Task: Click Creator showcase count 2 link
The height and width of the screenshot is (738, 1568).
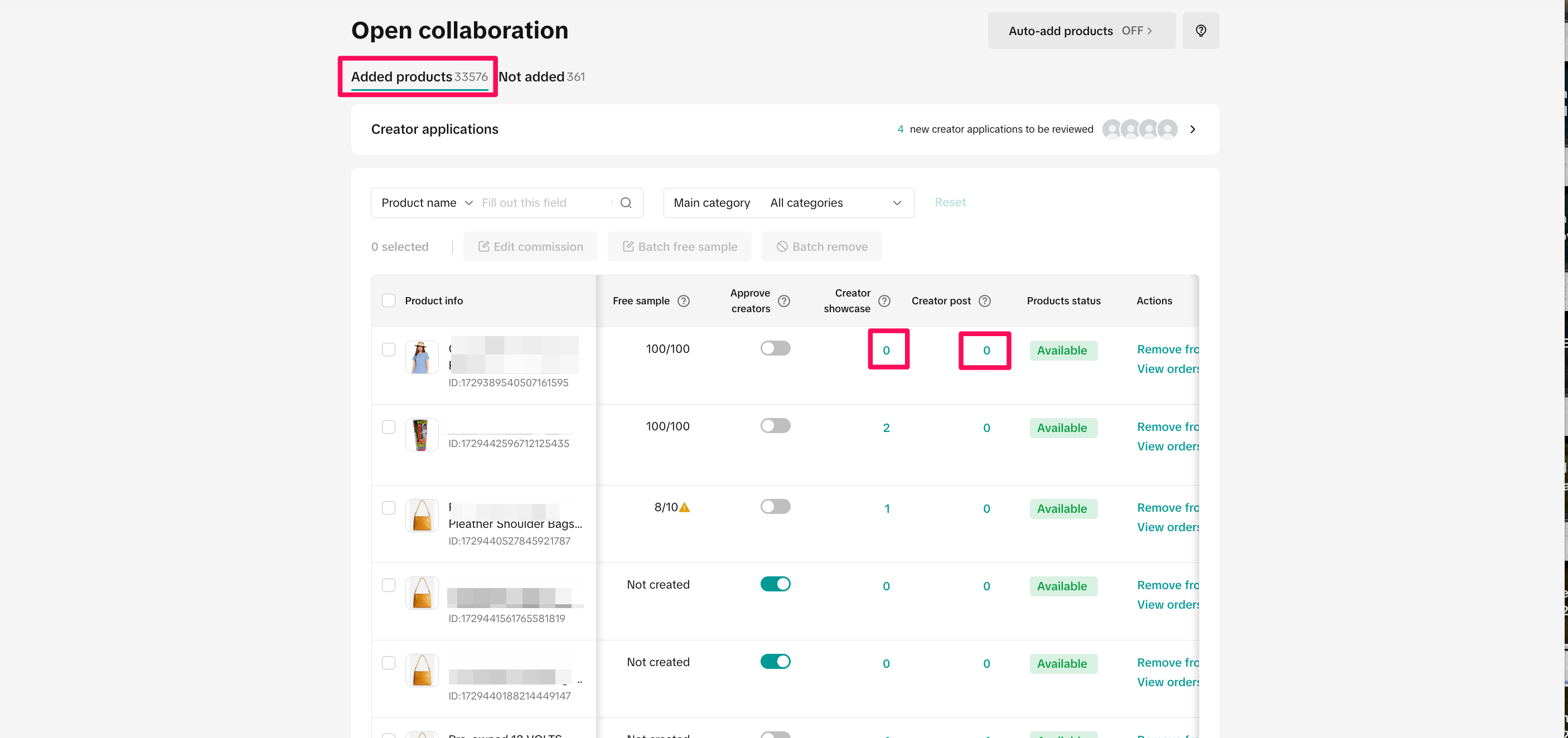Action: [x=886, y=428]
